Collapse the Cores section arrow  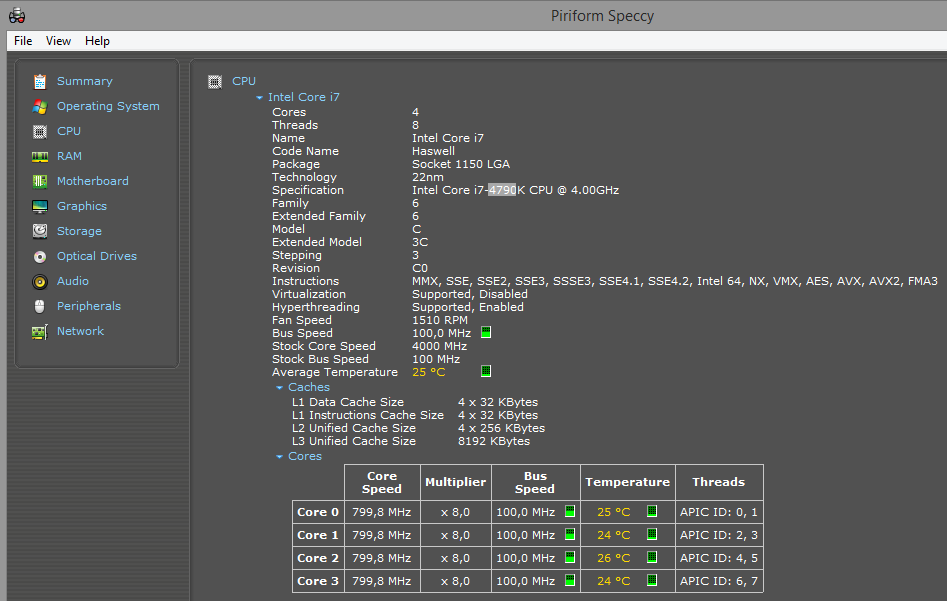coord(279,457)
